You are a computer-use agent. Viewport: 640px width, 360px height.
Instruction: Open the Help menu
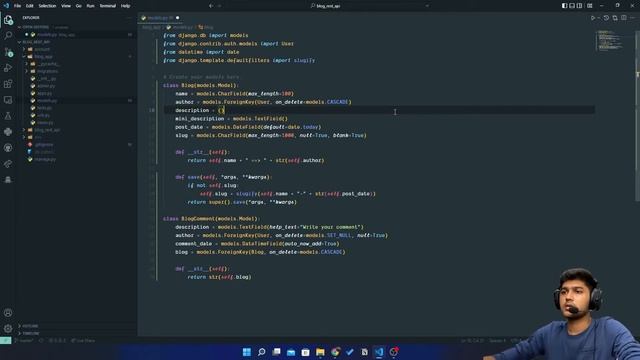click(126, 6)
